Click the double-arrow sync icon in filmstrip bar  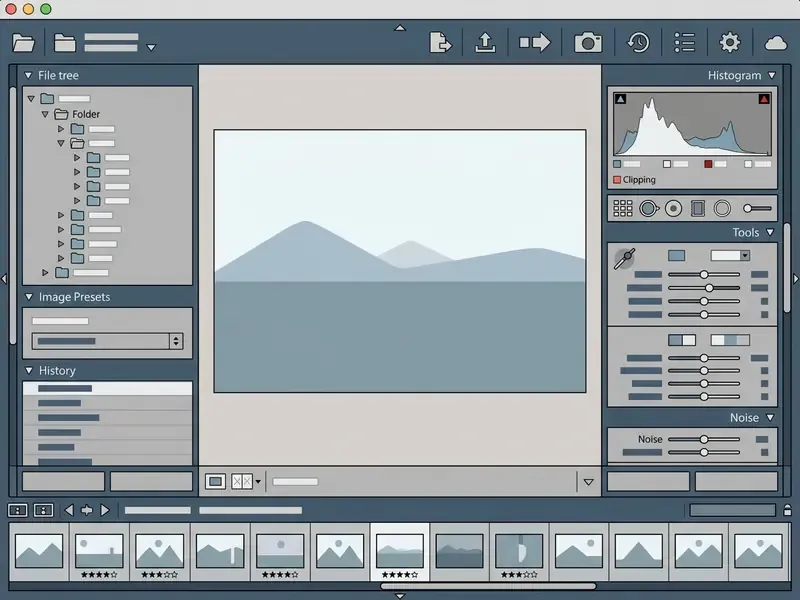87,510
